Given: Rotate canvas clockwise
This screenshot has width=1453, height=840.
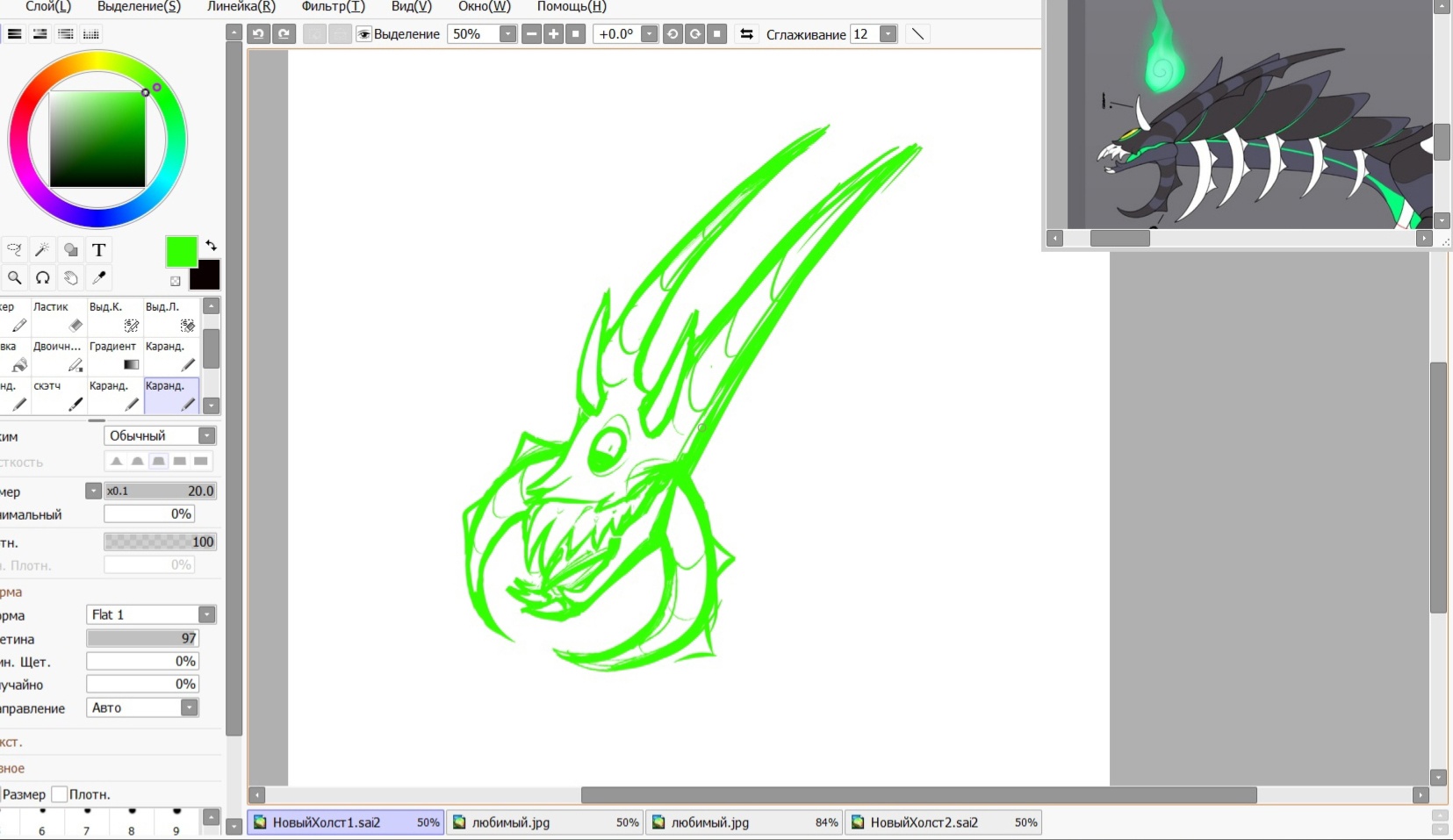Looking at the screenshot, I should (x=695, y=34).
